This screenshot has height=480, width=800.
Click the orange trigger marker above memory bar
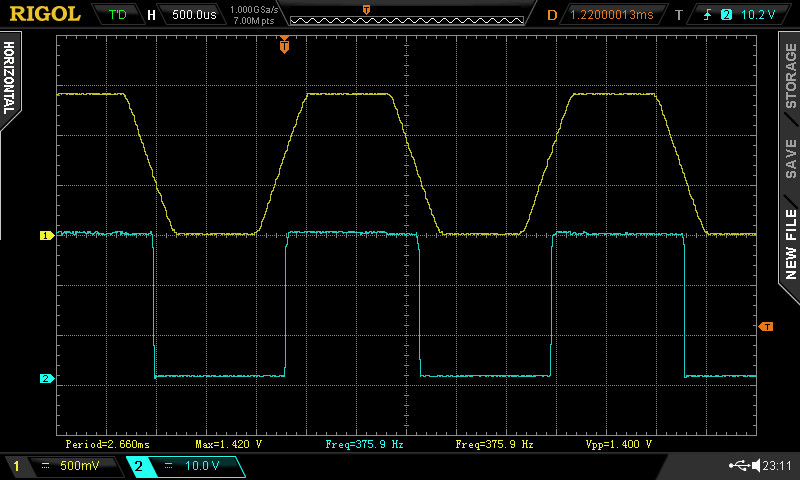click(366, 10)
